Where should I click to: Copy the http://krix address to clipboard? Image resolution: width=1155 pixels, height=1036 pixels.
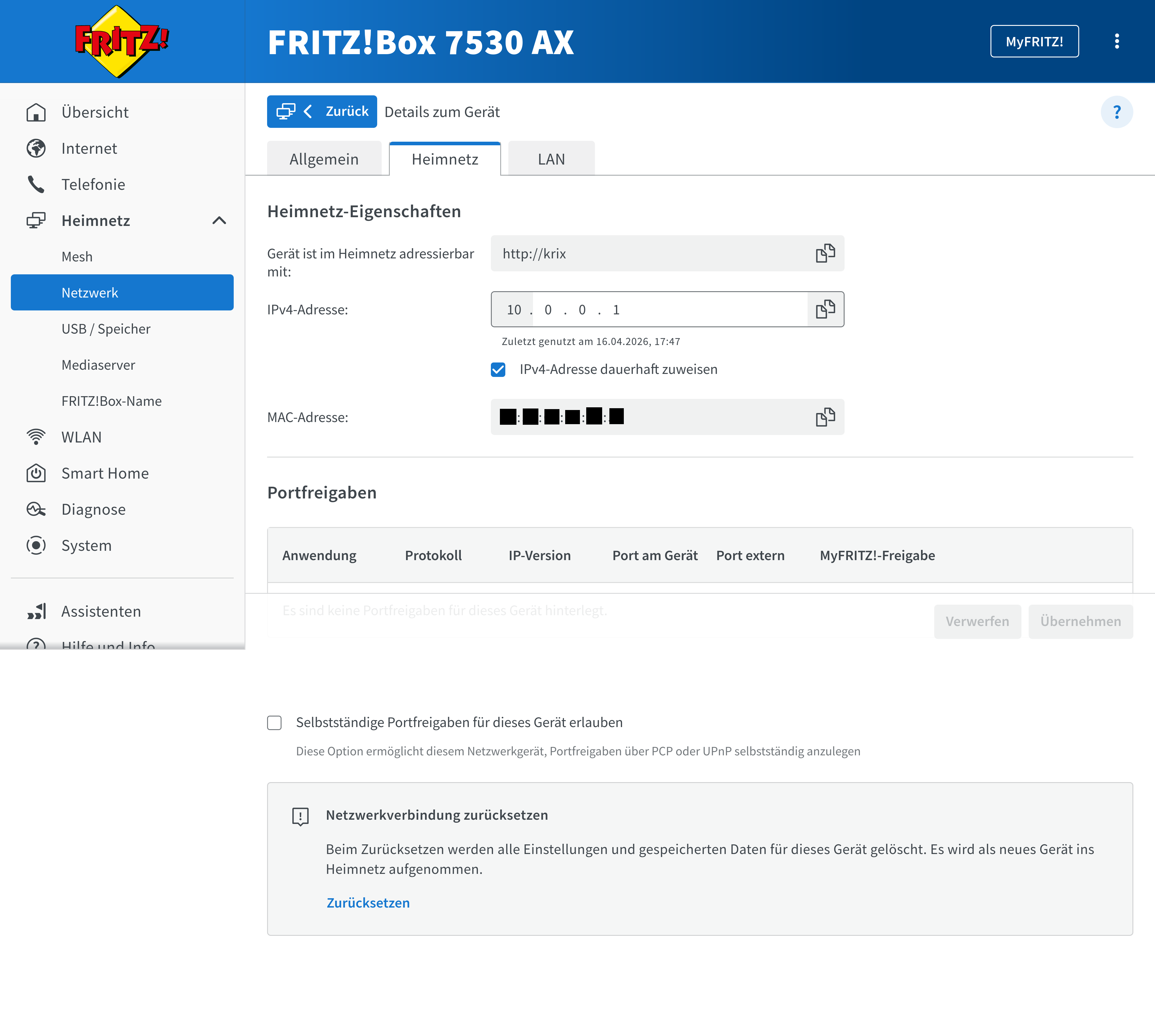[825, 253]
